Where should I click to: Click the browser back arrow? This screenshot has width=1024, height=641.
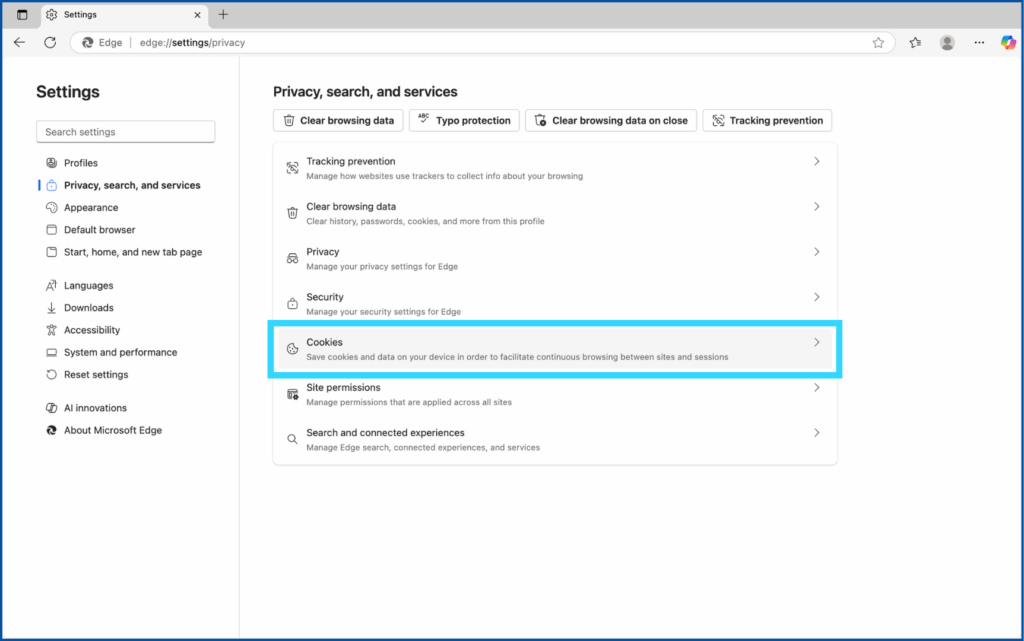19,43
